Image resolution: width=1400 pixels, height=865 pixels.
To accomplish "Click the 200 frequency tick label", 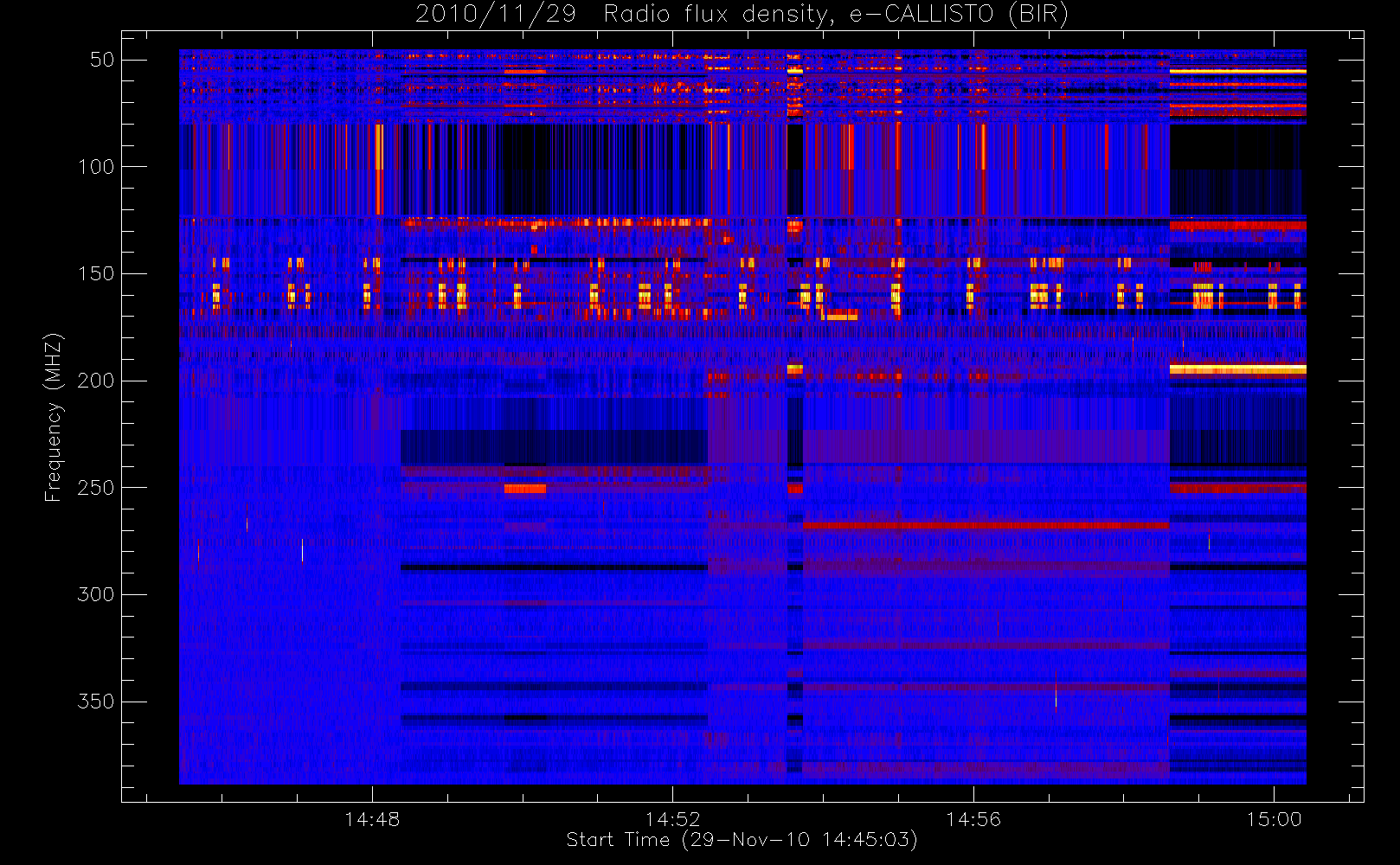I will coord(96,381).
